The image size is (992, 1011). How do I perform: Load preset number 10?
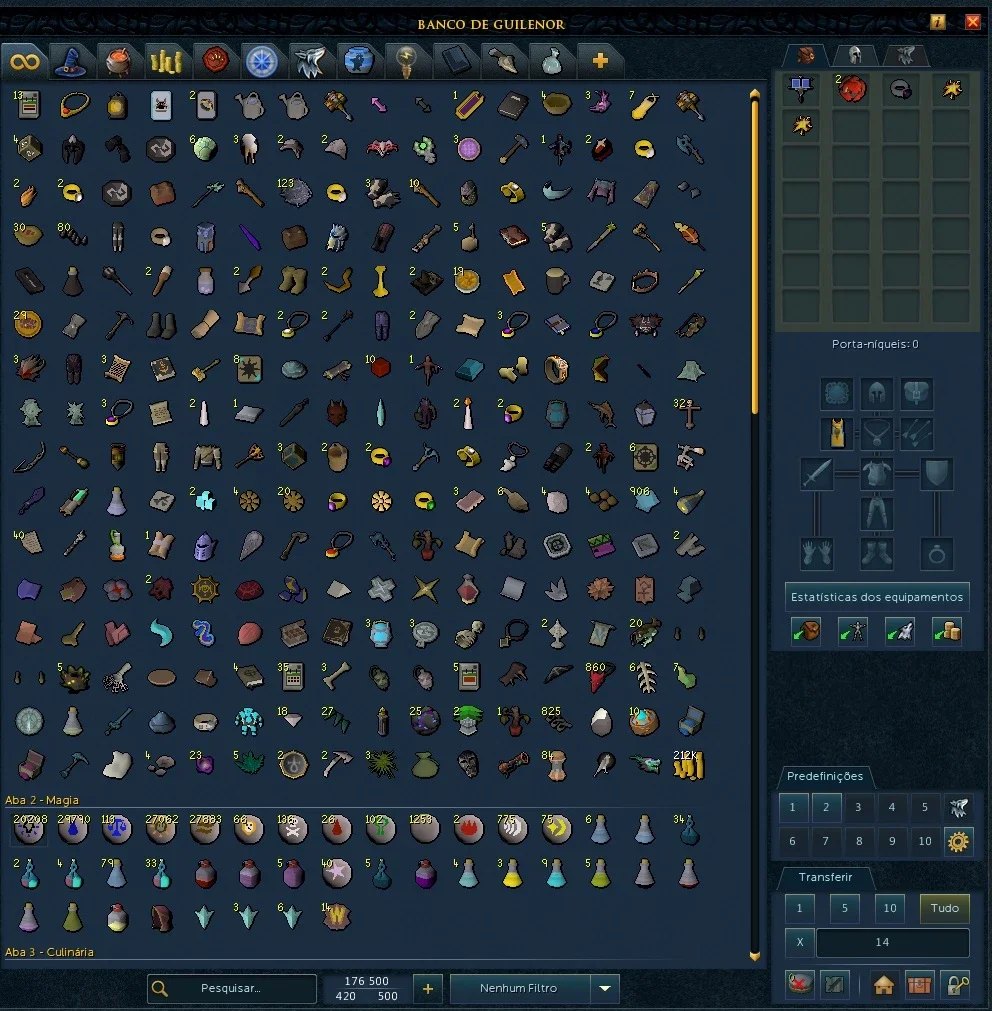(925, 841)
